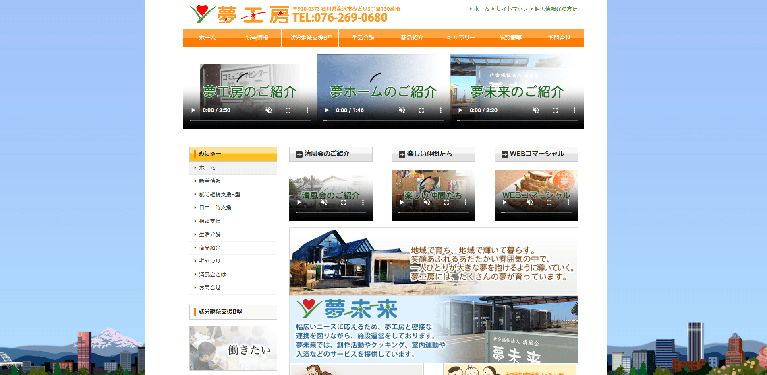Image resolution: width=767 pixels, height=375 pixels.
Task: Toggle sound on the 楽しい仲間たち video
Action: point(427,202)
